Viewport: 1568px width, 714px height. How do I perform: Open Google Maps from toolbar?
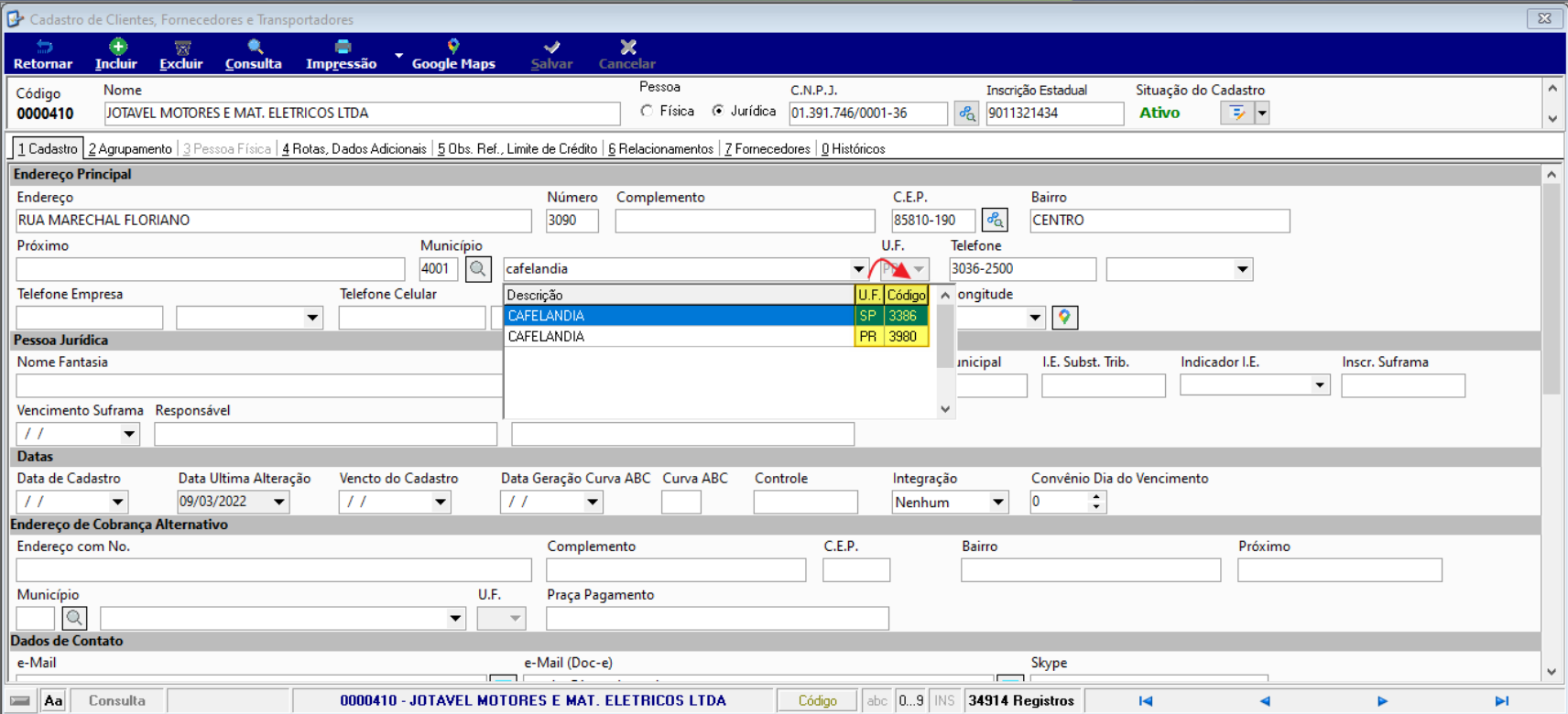tap(453, 55)
